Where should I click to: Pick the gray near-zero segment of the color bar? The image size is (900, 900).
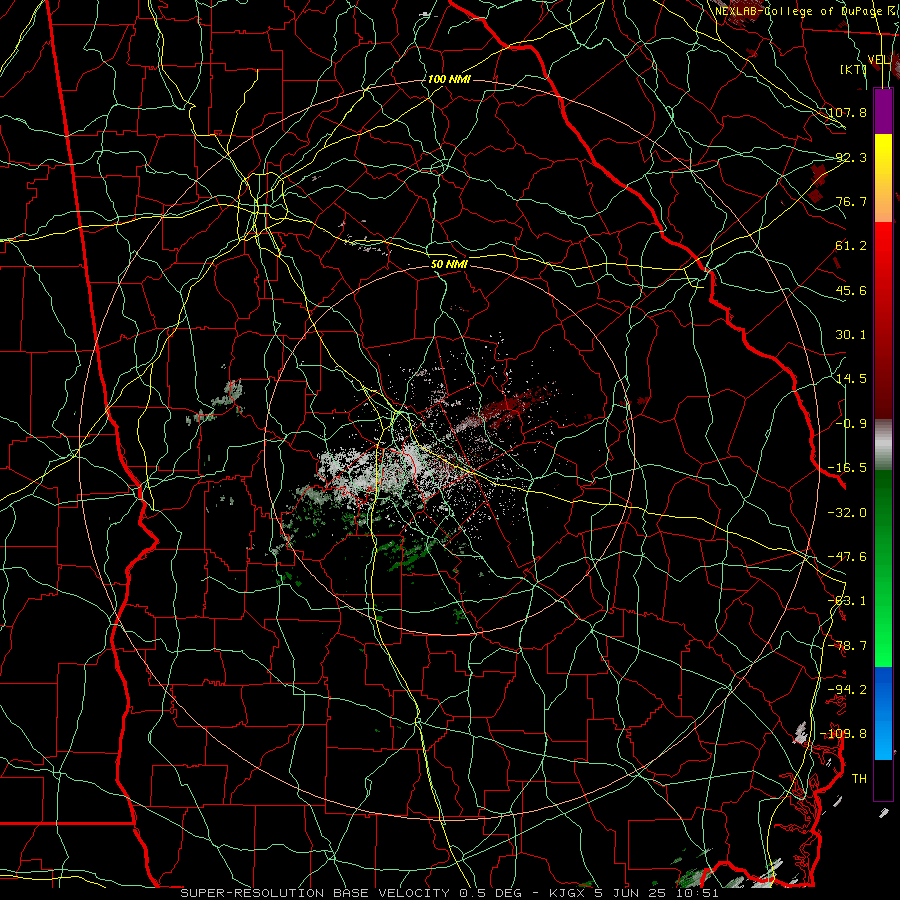coord(883,445)
